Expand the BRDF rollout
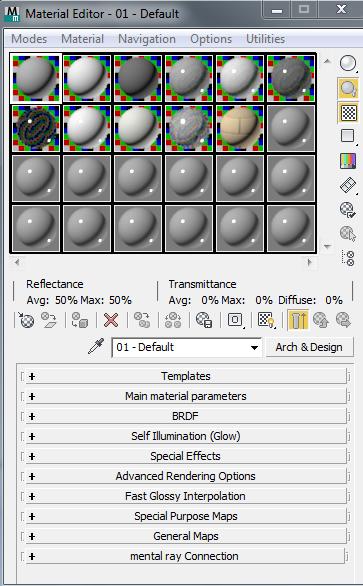The width and height of the screenshot is (363, 586). click(x=186, y=416)
